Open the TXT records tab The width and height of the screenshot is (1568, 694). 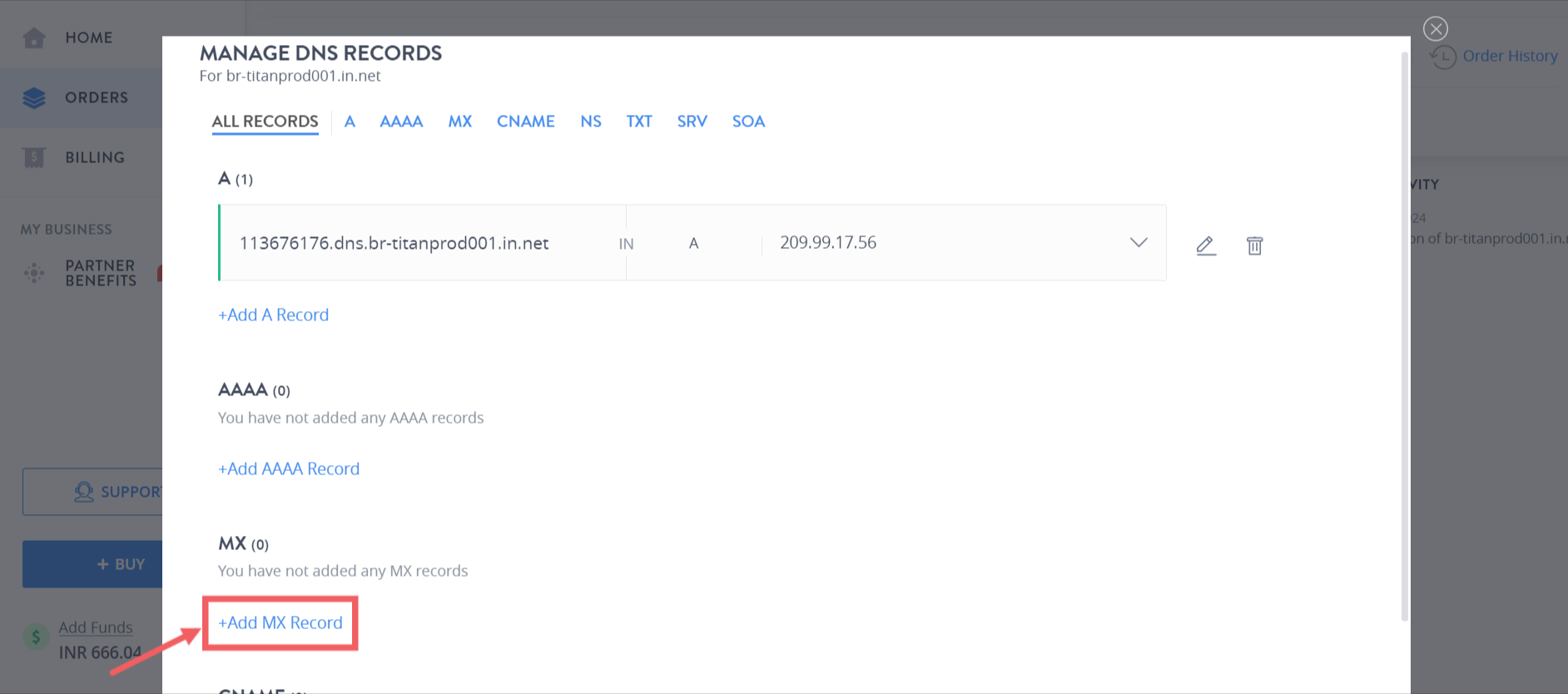(639, 121)
